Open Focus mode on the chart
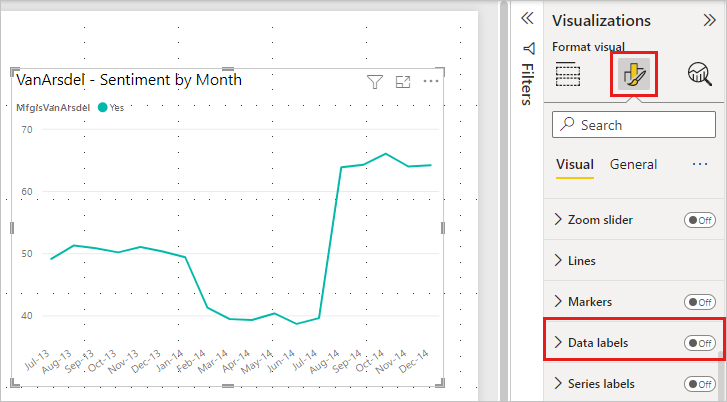This screenshot has height=402, width=727. 403,82
